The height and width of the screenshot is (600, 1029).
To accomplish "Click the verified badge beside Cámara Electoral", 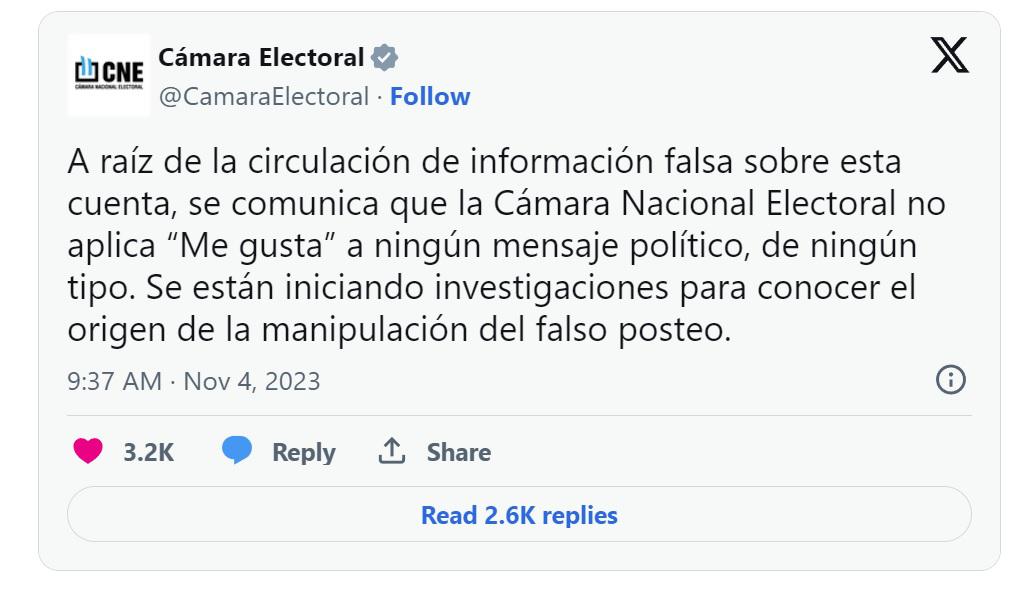I will 384,58.
